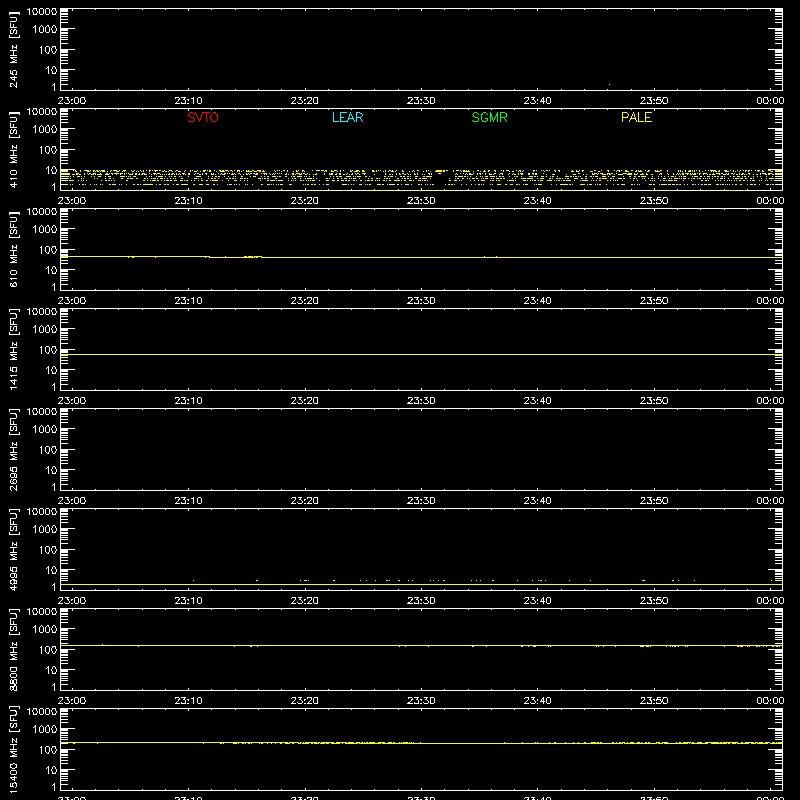Select the 410 MHz [SFU] axis title
Viewport: 800px width, 800px height.
click(13, 150)
